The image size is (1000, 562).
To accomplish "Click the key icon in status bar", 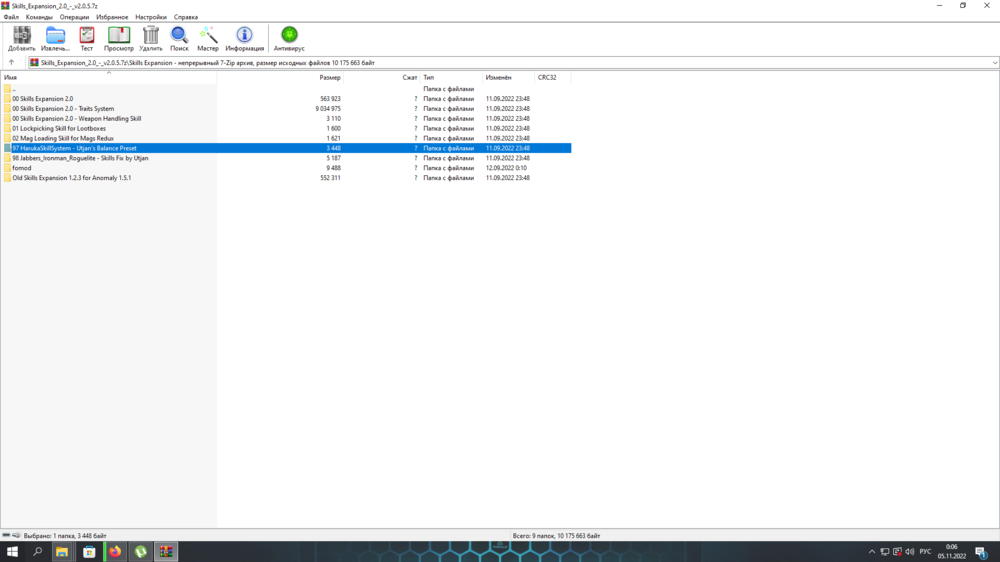I will tap(16, 536).
